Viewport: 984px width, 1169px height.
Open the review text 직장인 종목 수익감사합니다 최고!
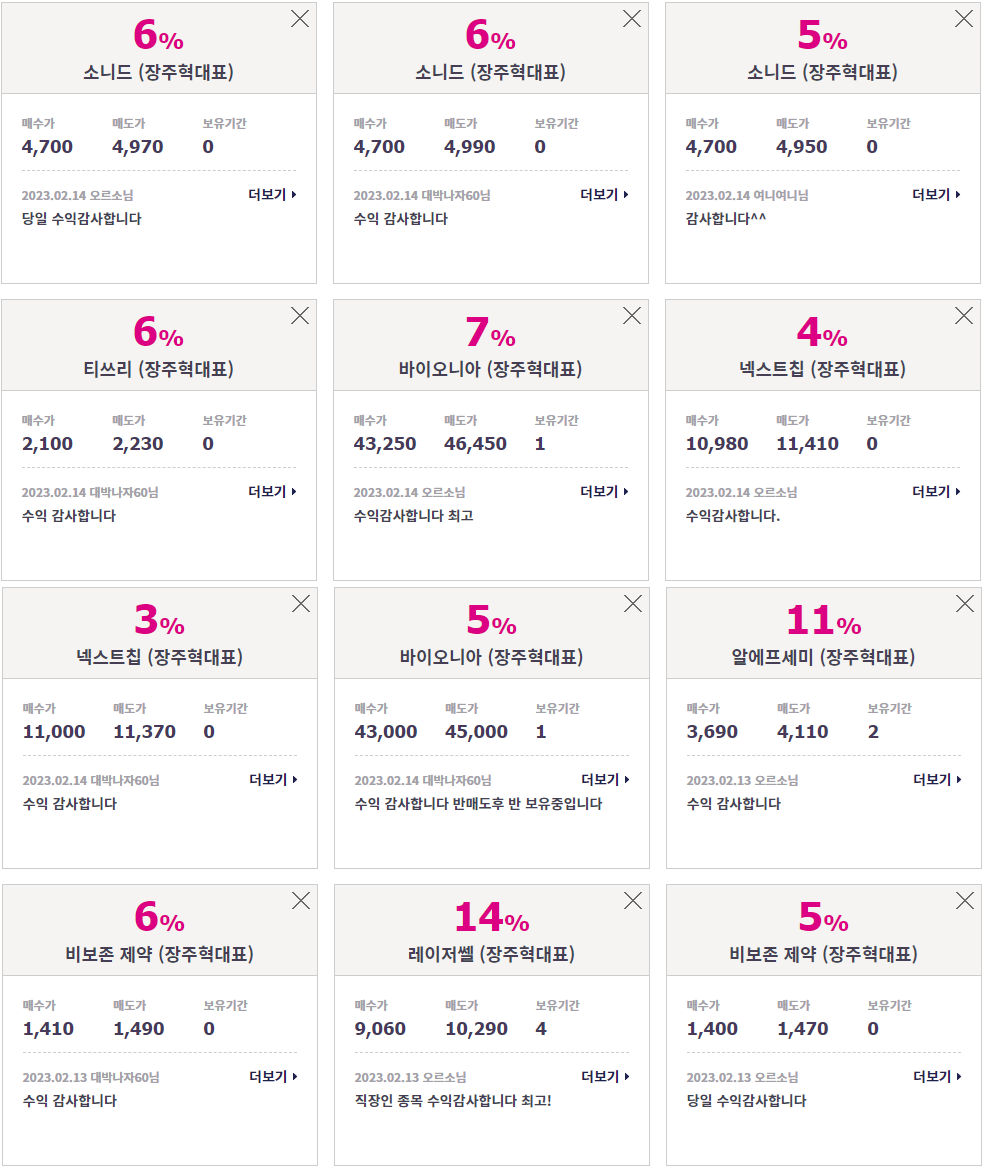click(x=452, y=1101)
